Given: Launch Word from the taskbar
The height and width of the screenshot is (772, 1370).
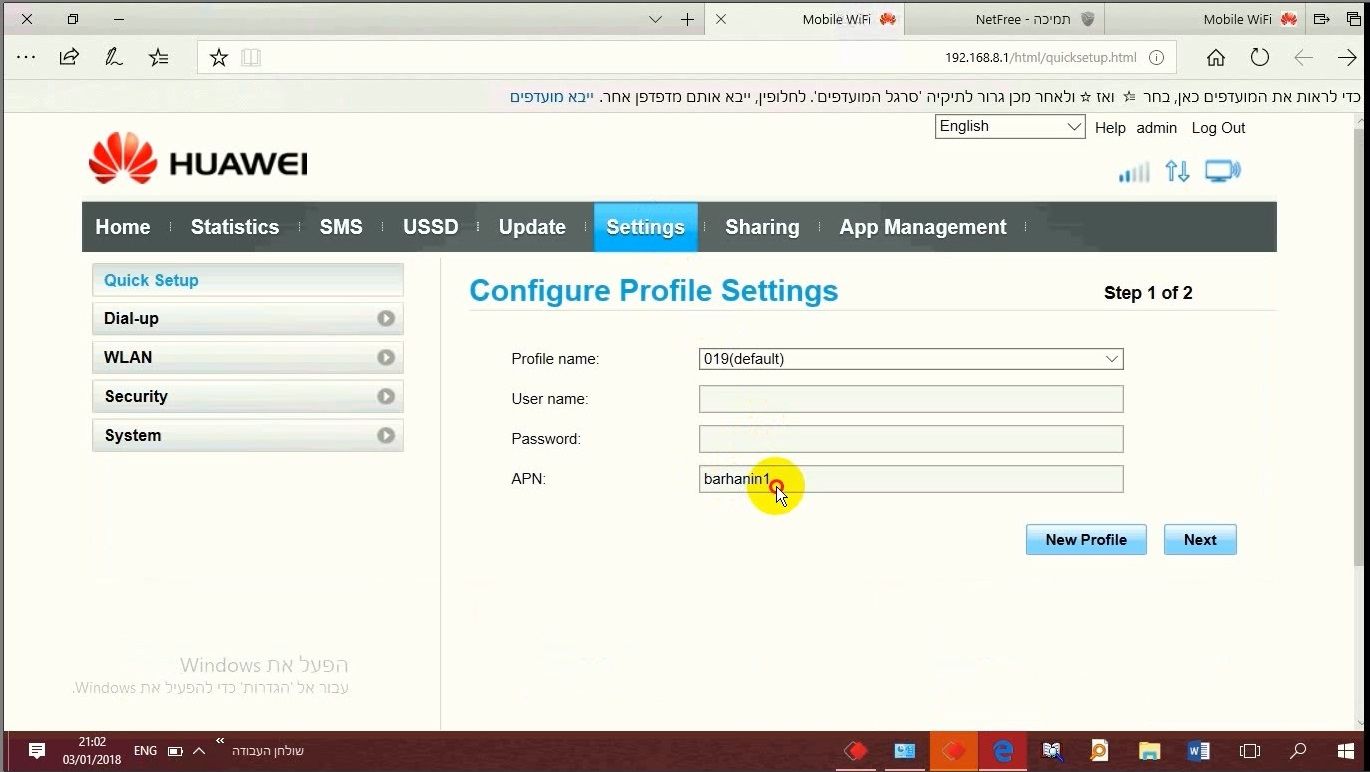Looking at the screenshot, I should [1199, 751].
